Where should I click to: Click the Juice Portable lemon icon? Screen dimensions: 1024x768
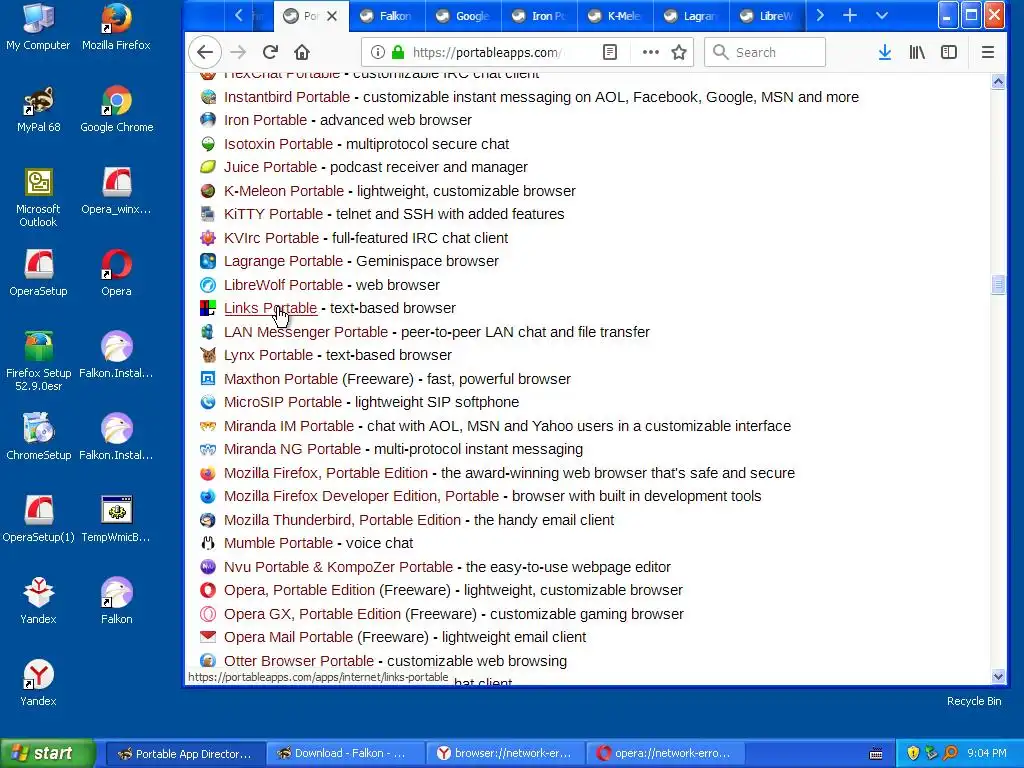(208, 167)
